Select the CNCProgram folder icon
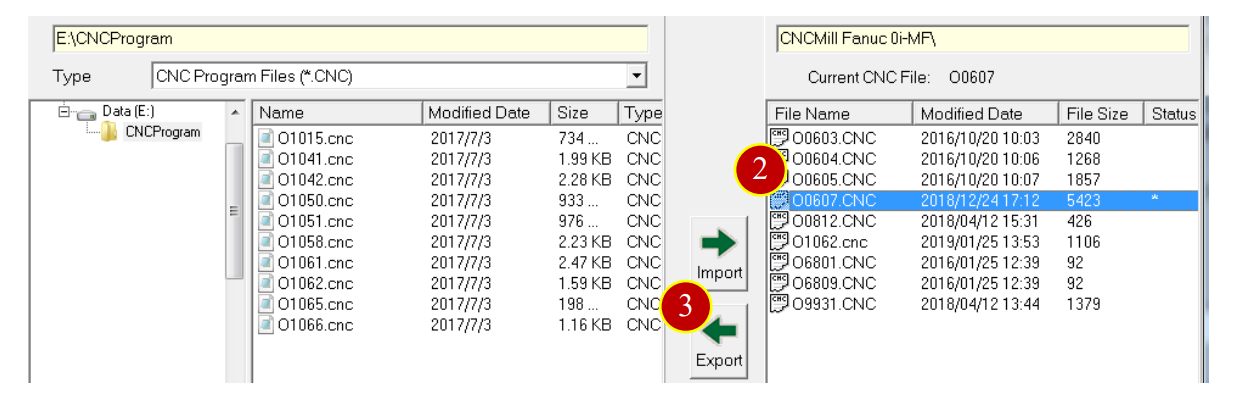1254x412 pixels. [x=109, y=132]
